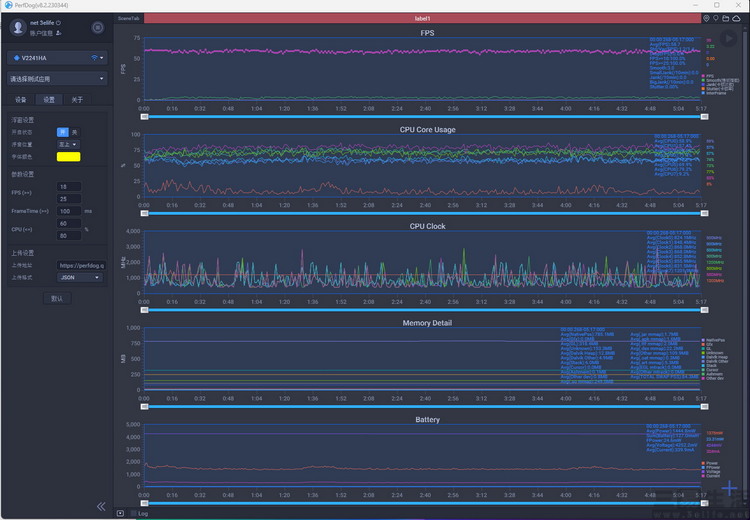Open the V2241HA device dropdown
The width and height of the screenshot is (750, 520).
pyautogui.click(x=57, y=58)
